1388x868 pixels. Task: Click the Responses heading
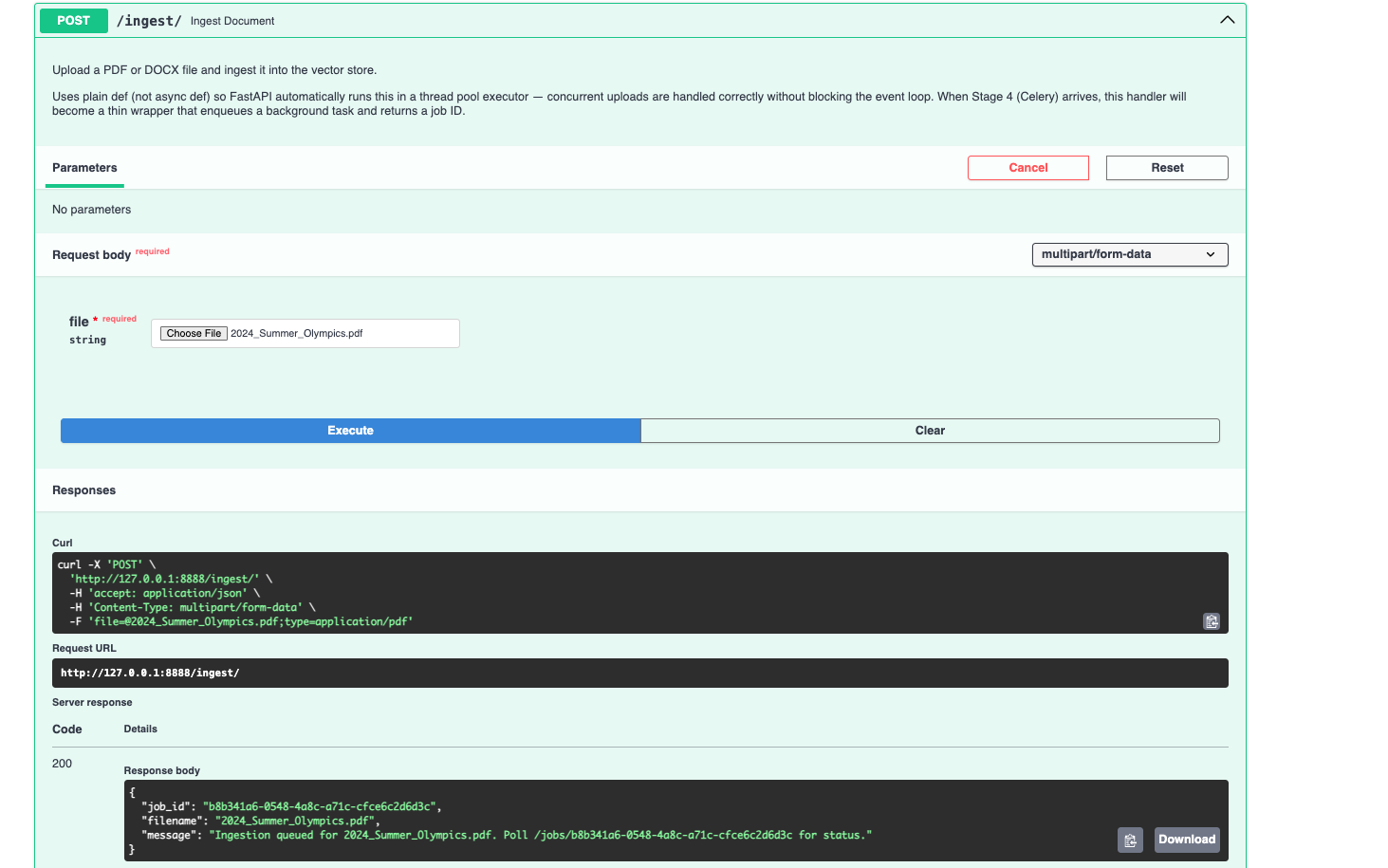[83, 490]
